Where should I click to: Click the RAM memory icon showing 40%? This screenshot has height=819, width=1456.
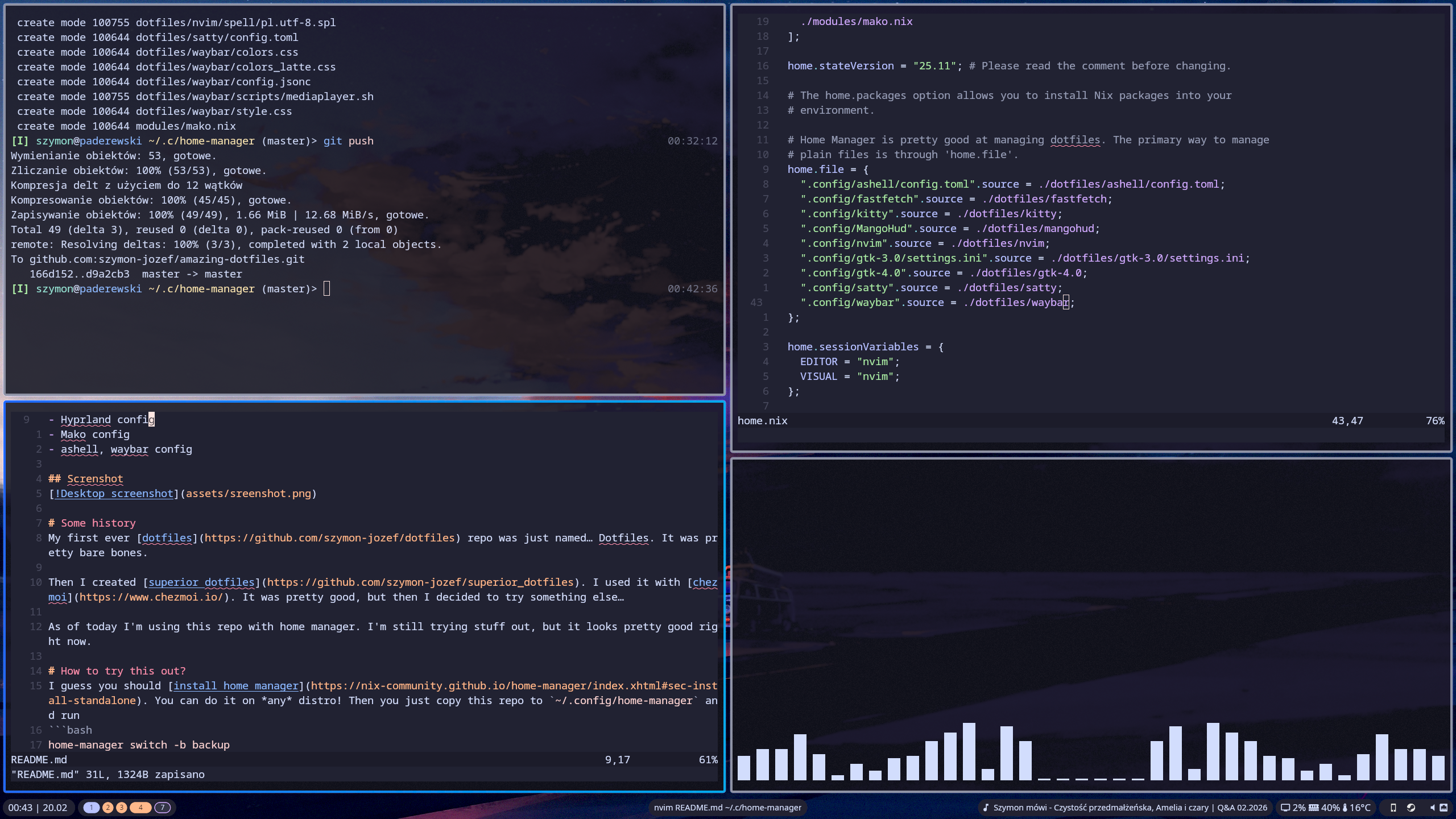click(x=1314, y=807)
